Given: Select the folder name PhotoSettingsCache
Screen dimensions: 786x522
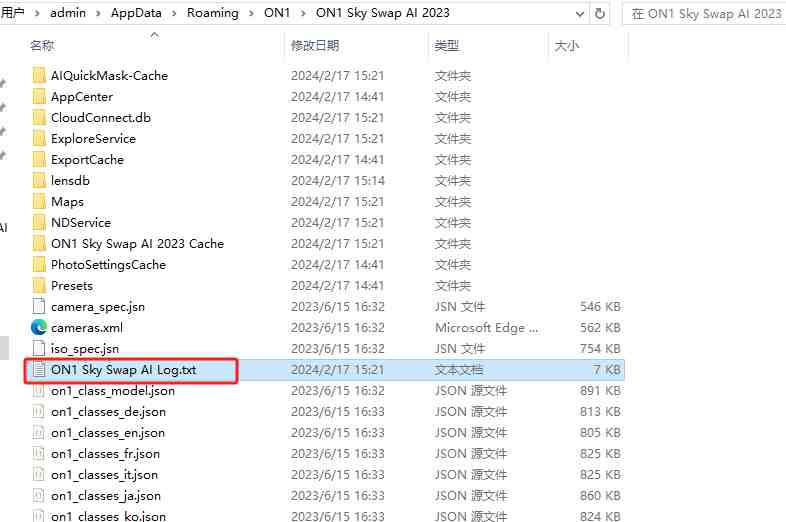Looking at the screenshot, I should tap(108, 265).
